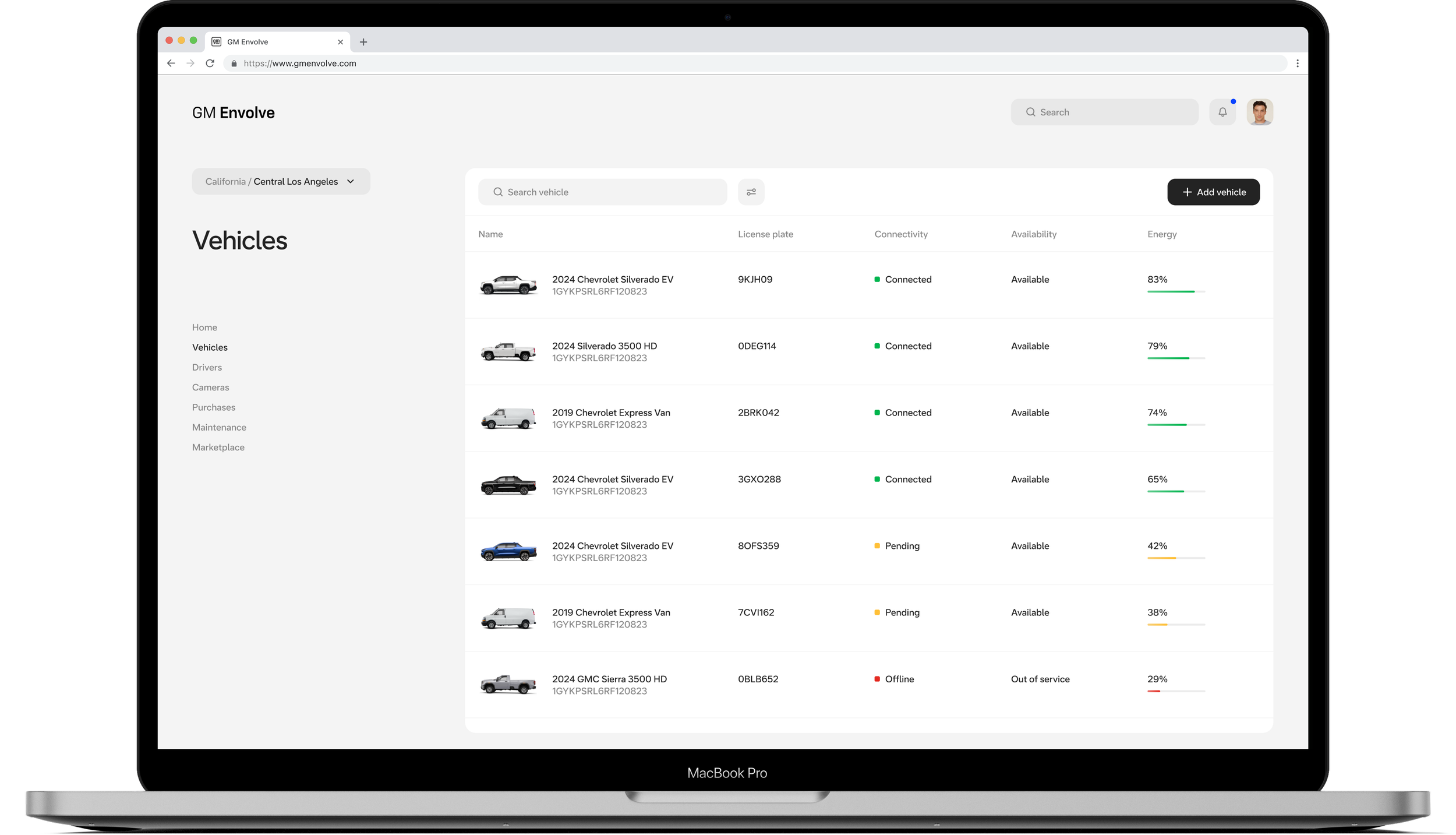
Task: Click the top global Search box
Action: [x=1104, y=112]
